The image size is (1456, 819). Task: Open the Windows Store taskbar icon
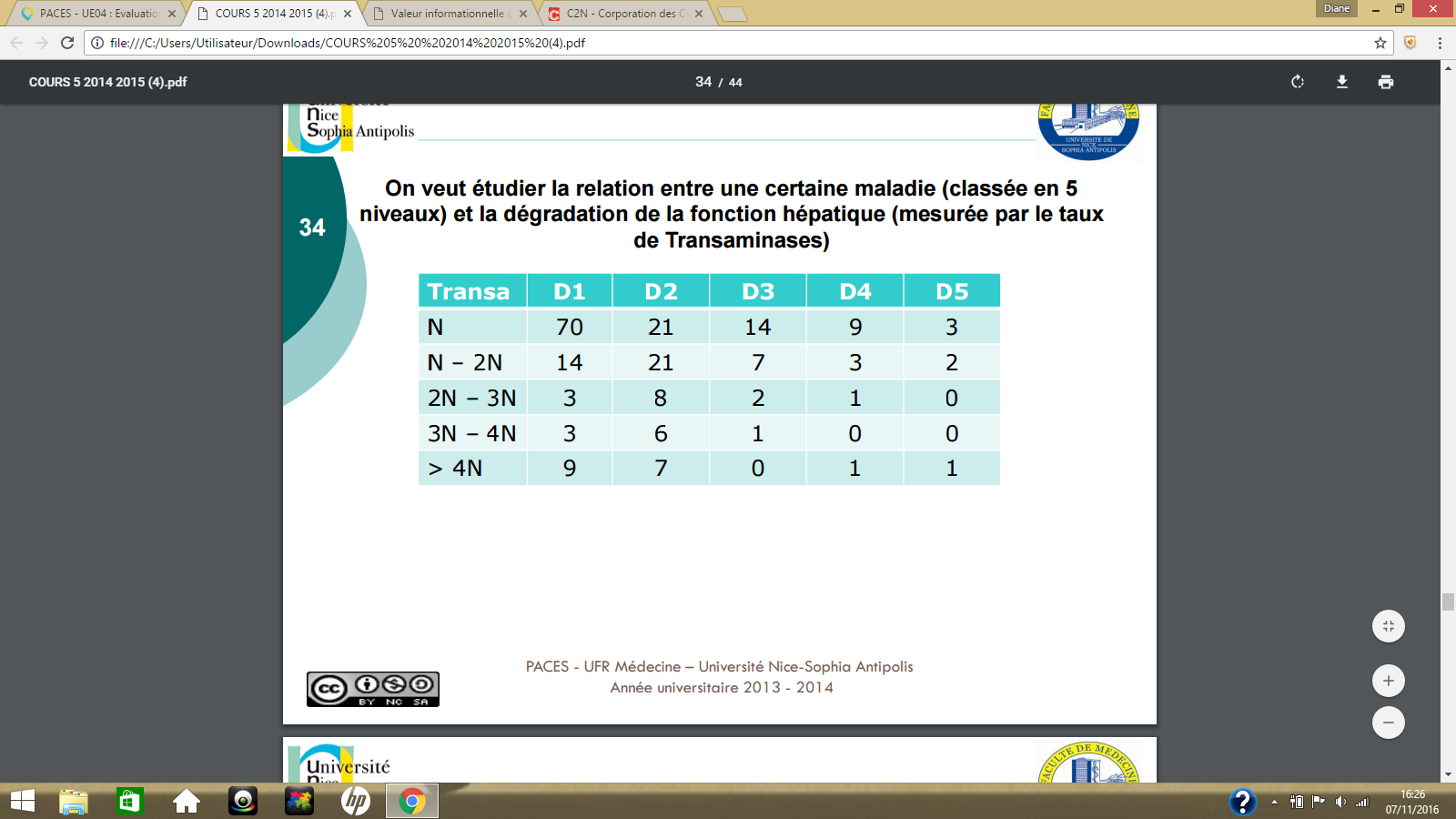coord(129,801)
